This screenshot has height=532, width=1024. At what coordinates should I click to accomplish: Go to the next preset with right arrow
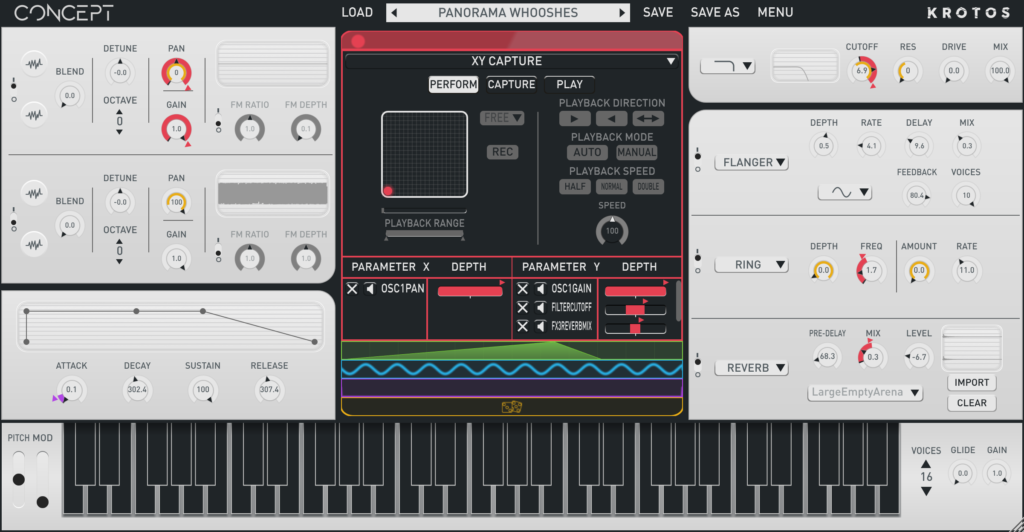tap(623, 13)
